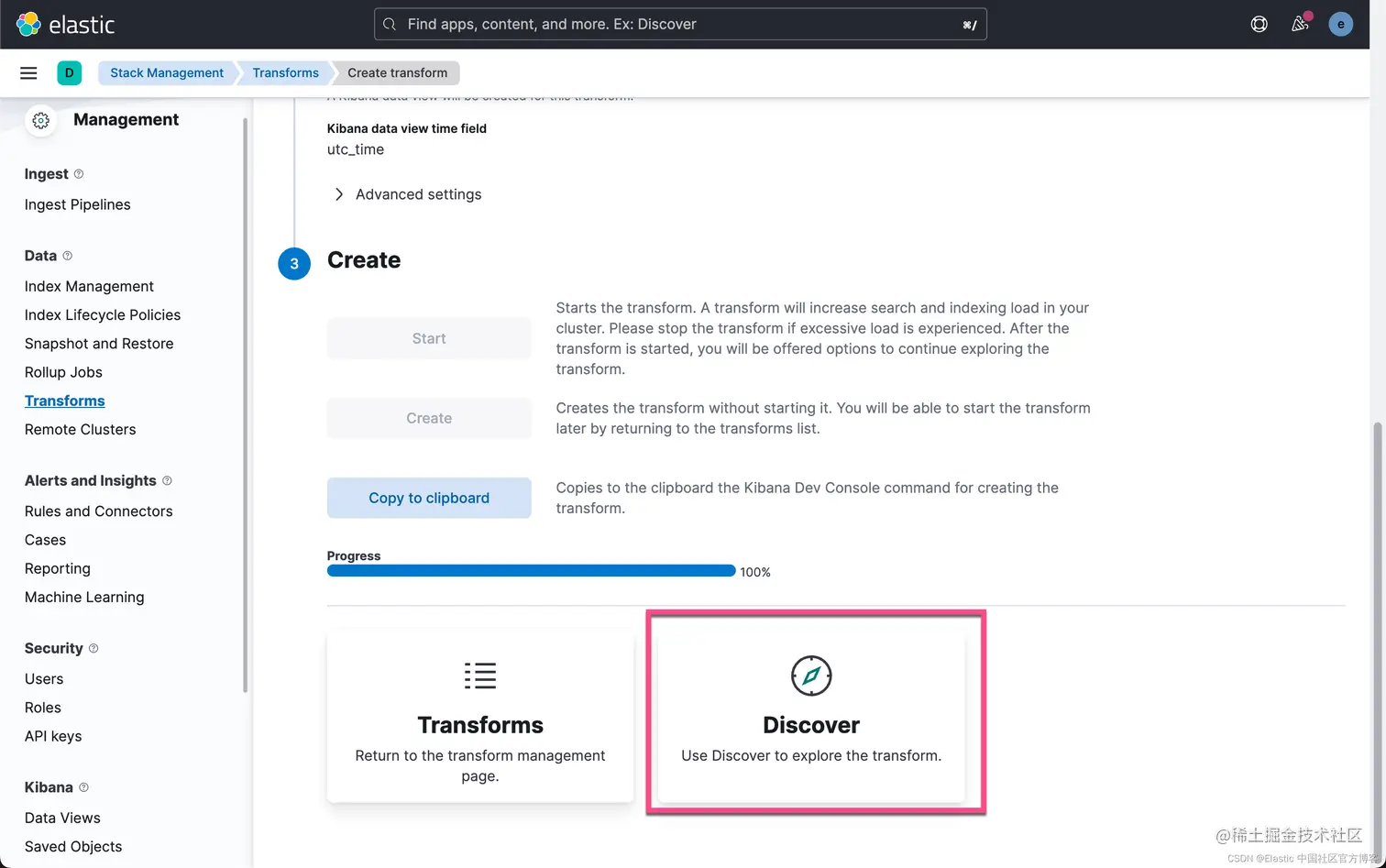This screenshot has height=868, width=1386.
Task: Open the newsfeed party icon
Action: coord(1300,24)
